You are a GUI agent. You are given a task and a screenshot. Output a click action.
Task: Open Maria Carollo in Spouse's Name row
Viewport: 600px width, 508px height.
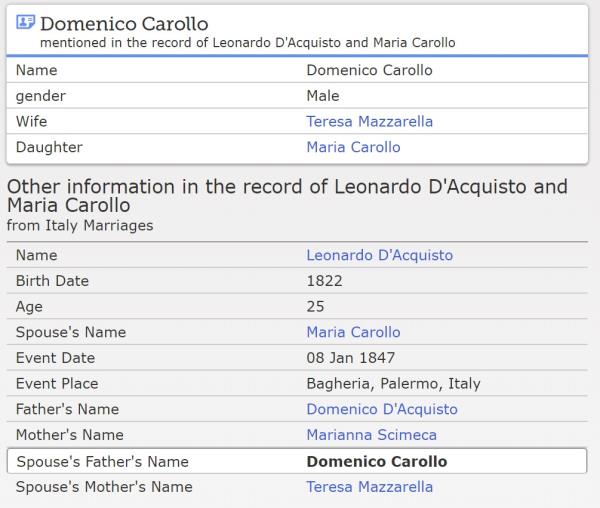[x=353, y=332]
